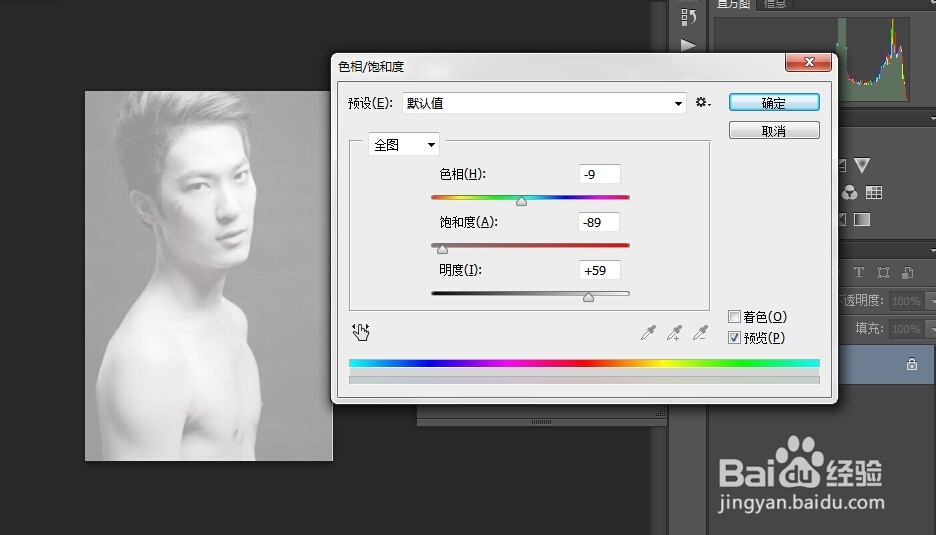The width and height of the screenshot is (936, 535).
Task: Click the 取消 cancel button
Action: click(x=774, y=131)
